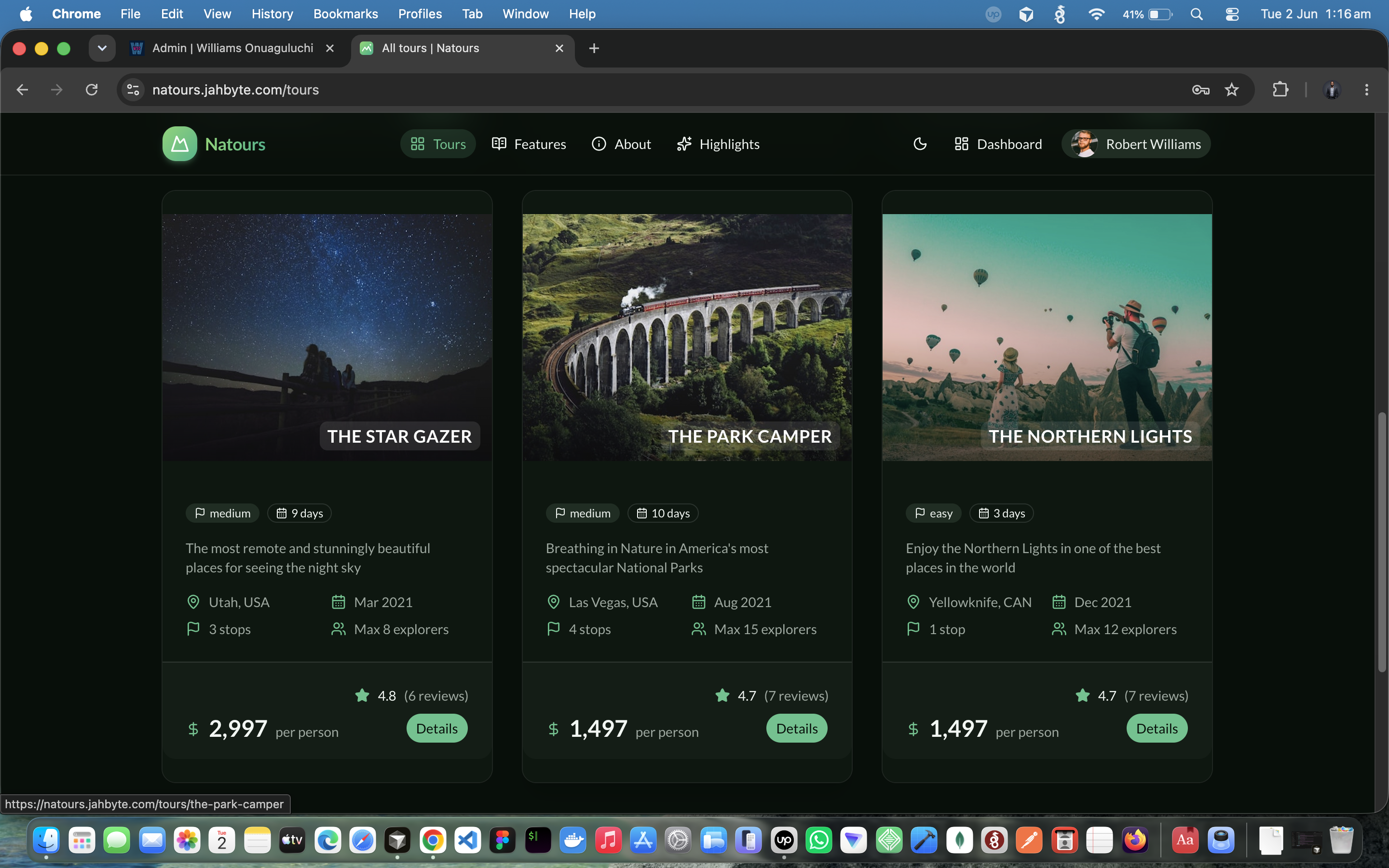Select the All tours Natours tab

462,48
